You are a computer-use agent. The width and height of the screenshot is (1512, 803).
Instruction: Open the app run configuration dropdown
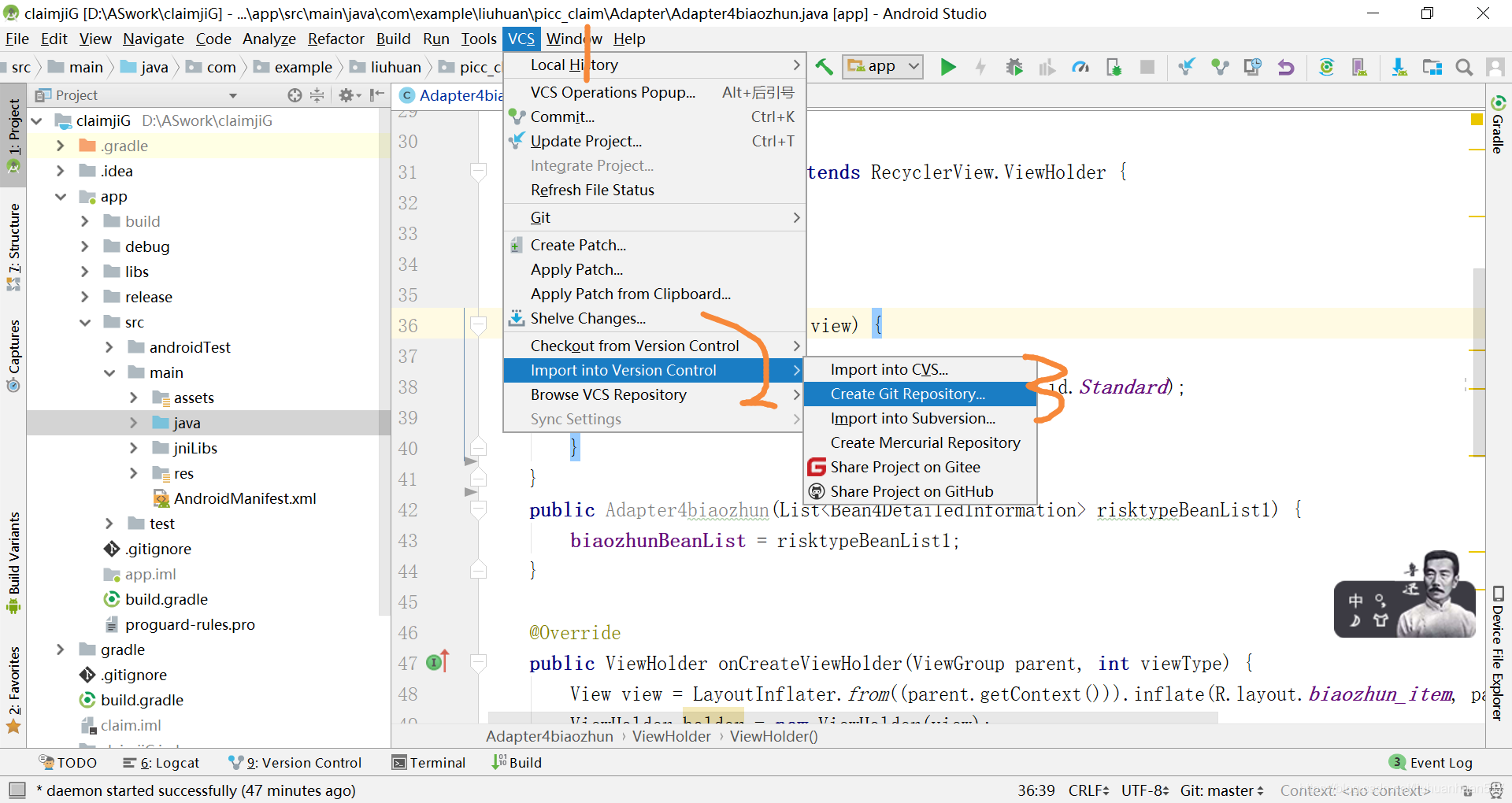point(882,66)
